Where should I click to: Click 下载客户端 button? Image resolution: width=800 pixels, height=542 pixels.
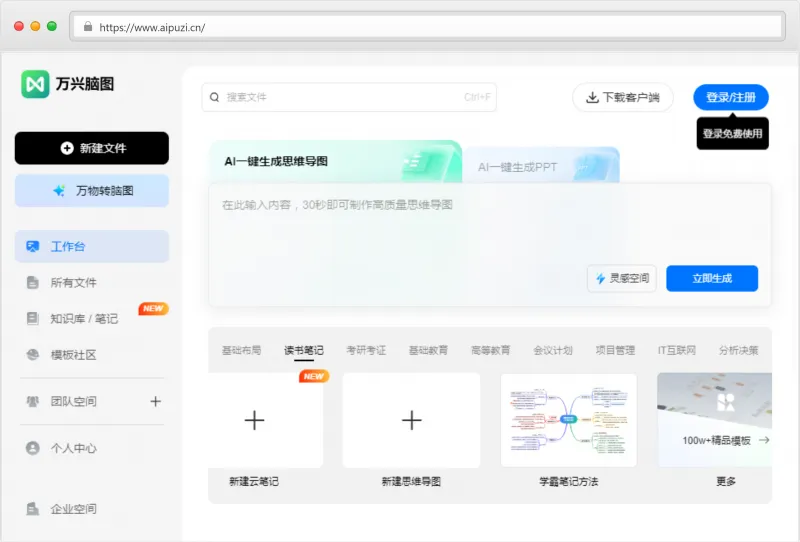[x=622, y=97]
